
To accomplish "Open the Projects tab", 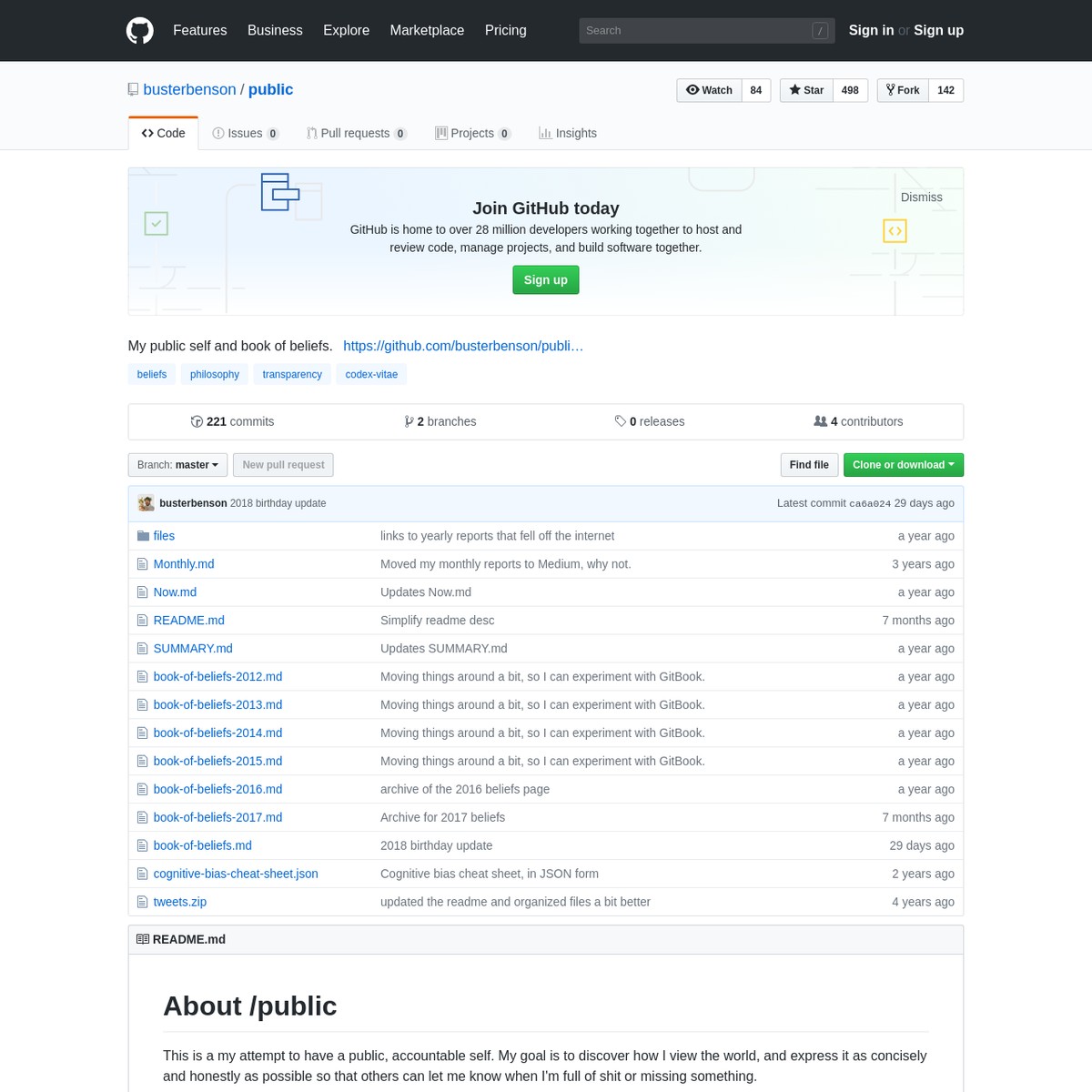I will pos(473,133).
